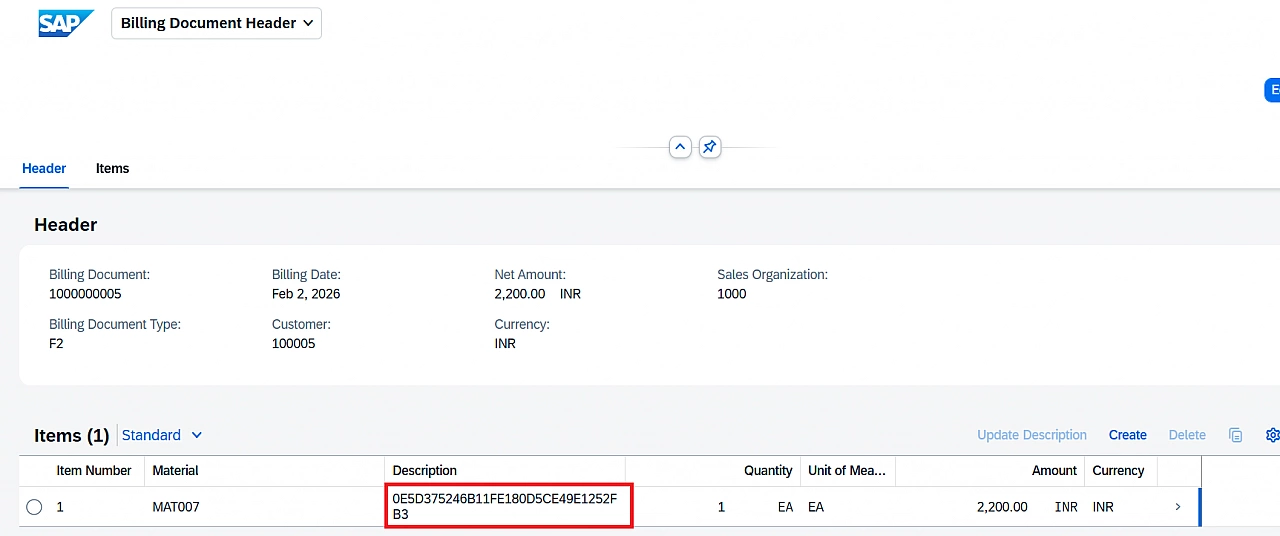Select the Header tab

[44, 168]
